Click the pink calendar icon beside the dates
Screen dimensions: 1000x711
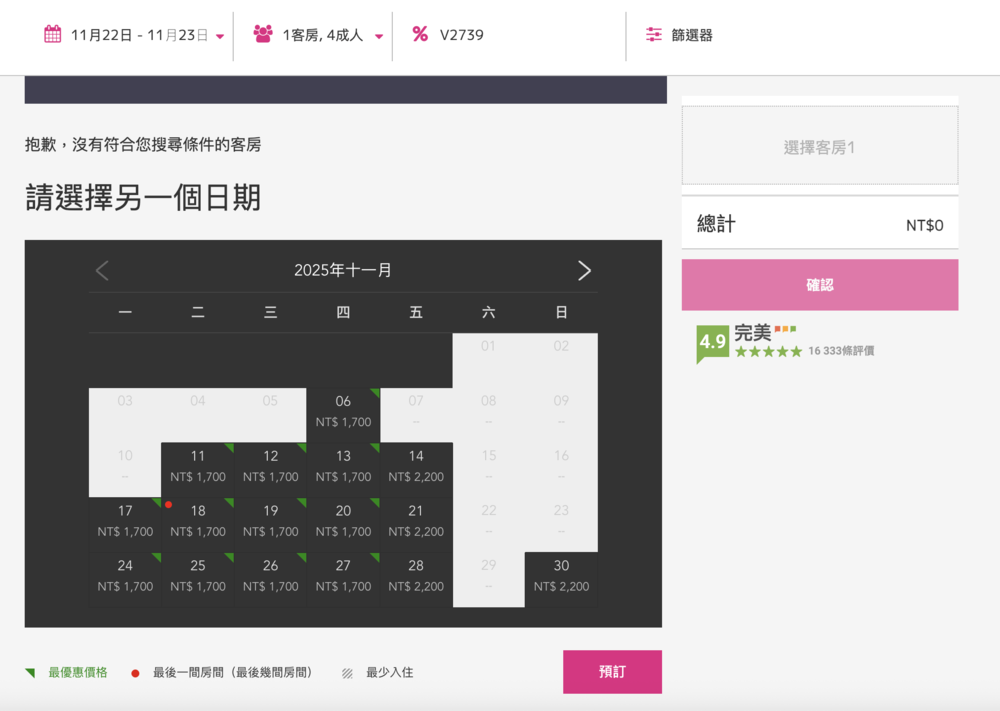pyautogui.click(x=52, y=33)
